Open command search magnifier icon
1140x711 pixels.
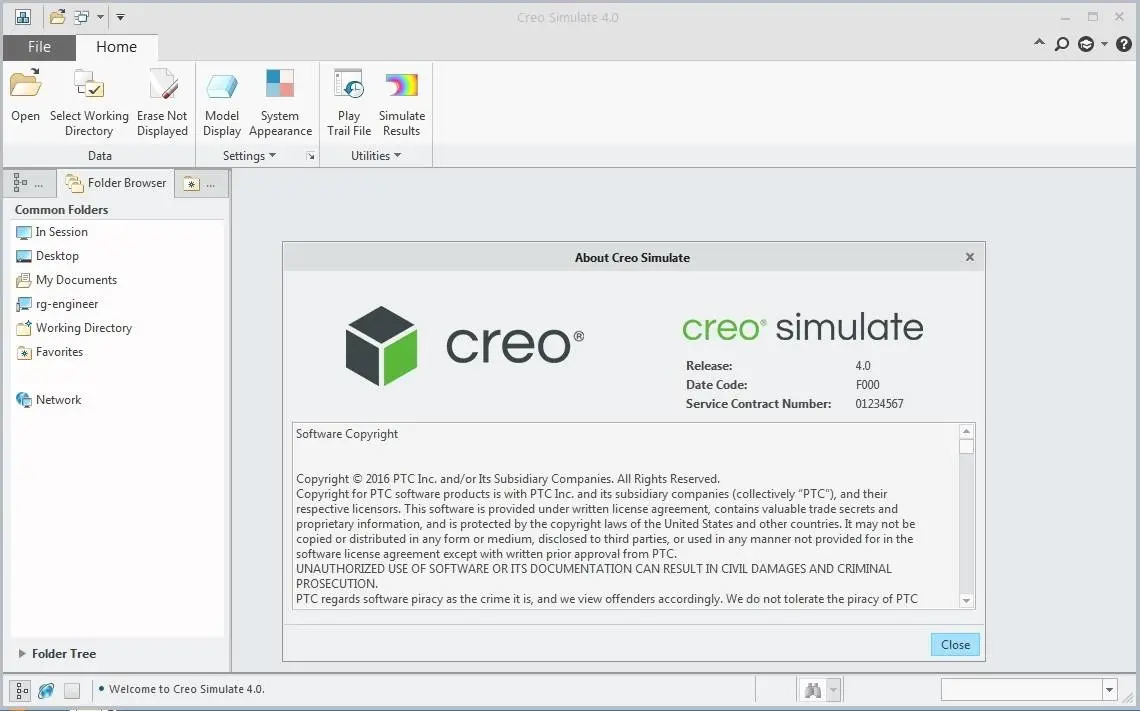[x=1062, y=44]
